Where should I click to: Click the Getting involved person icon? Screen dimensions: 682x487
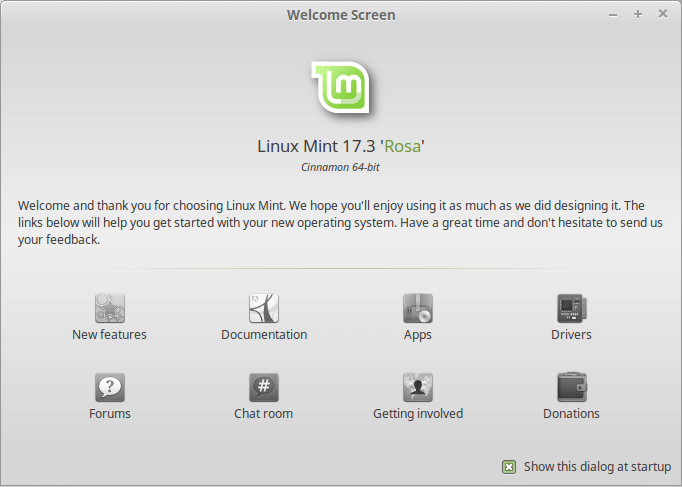pos(418,387)
